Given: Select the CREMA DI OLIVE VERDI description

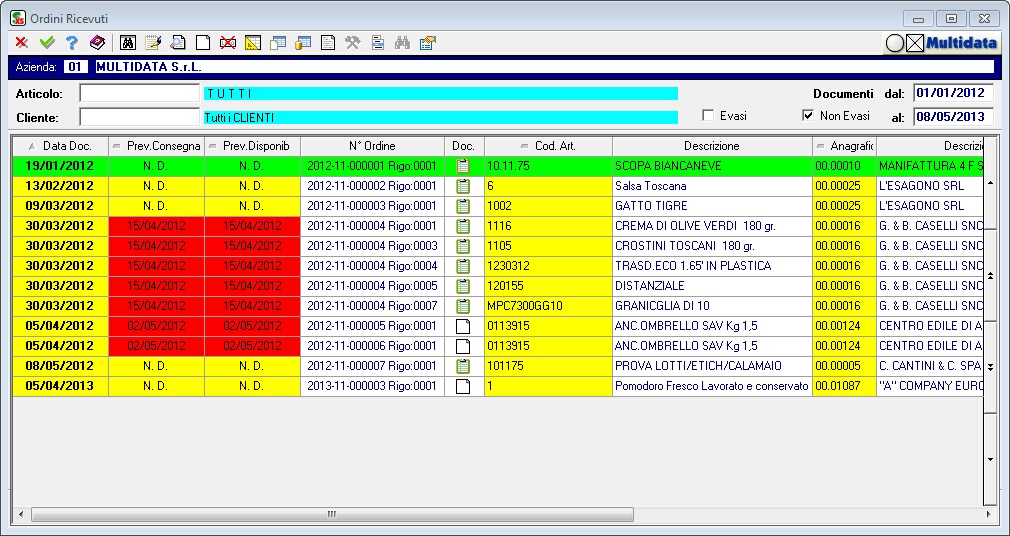Looking at the screenshot, I should [x=712, y=226].
